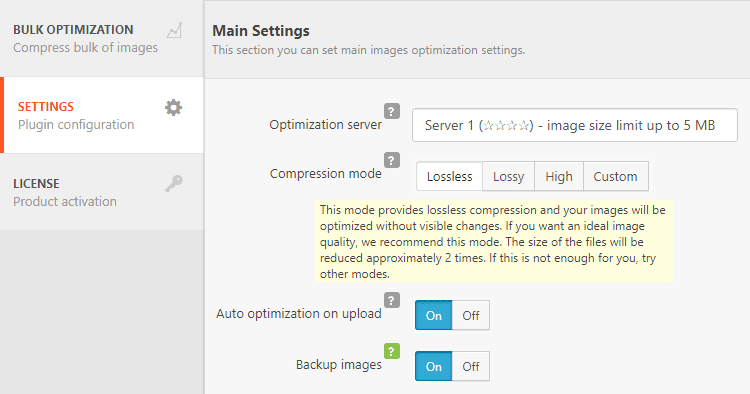Choose Custom compression mode

pyautogui.click(x=616, y=176)
